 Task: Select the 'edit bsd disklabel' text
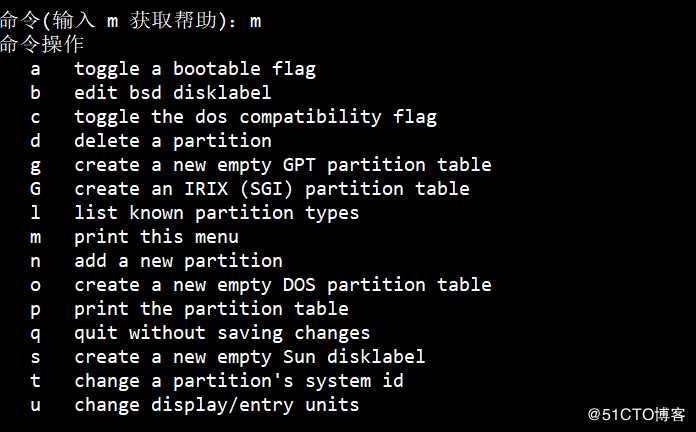tap(172, 93)
